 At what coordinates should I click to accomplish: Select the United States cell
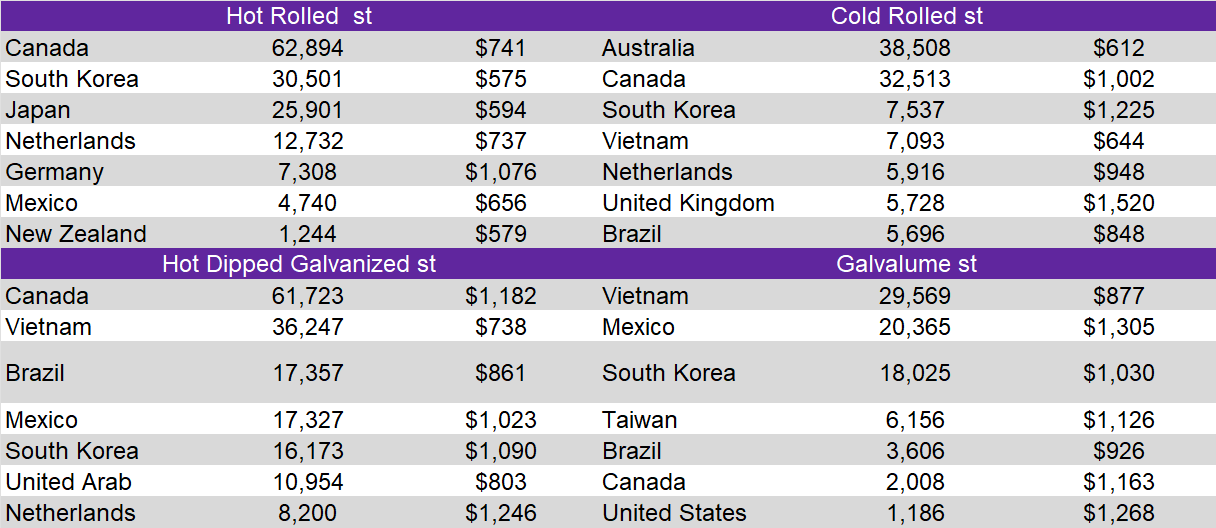(x=674, y=513)
